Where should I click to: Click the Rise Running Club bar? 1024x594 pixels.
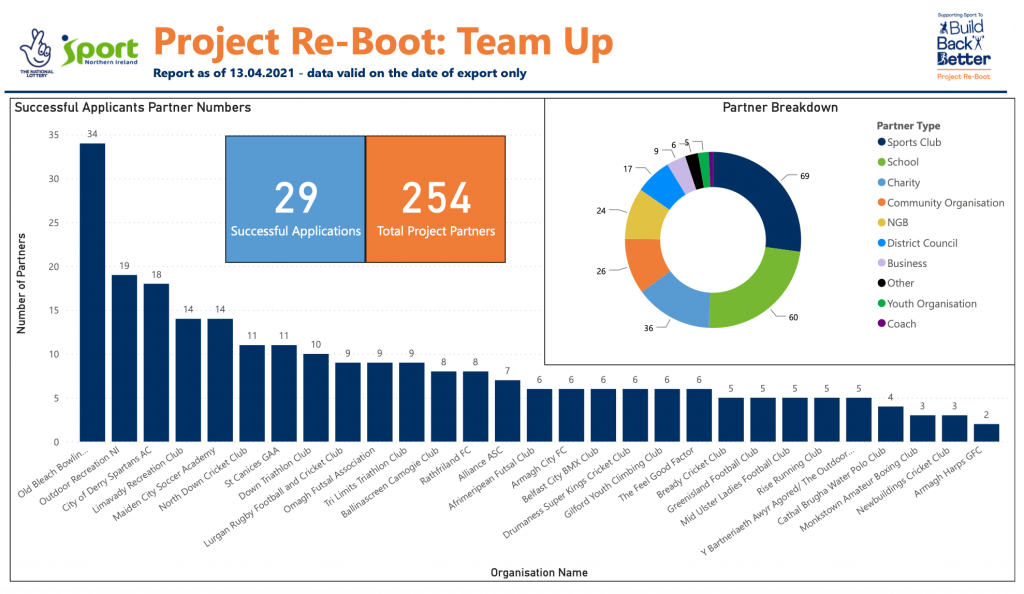(x=827, y=420)
